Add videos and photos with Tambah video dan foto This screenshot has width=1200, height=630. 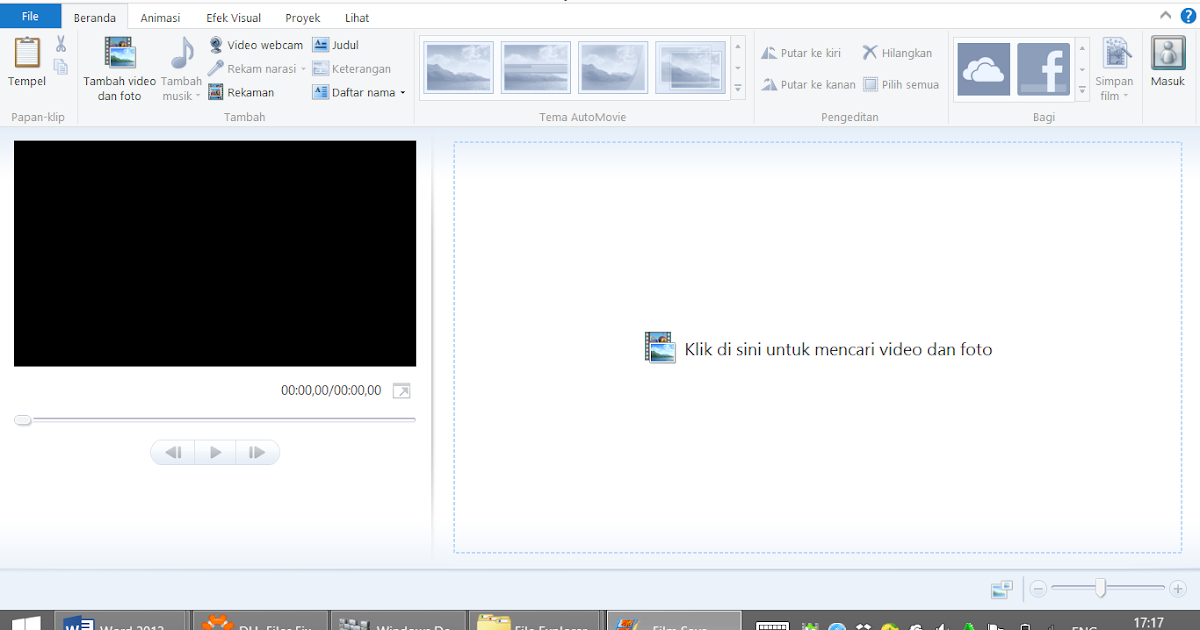pyautogui.click(x=120, y=69)
